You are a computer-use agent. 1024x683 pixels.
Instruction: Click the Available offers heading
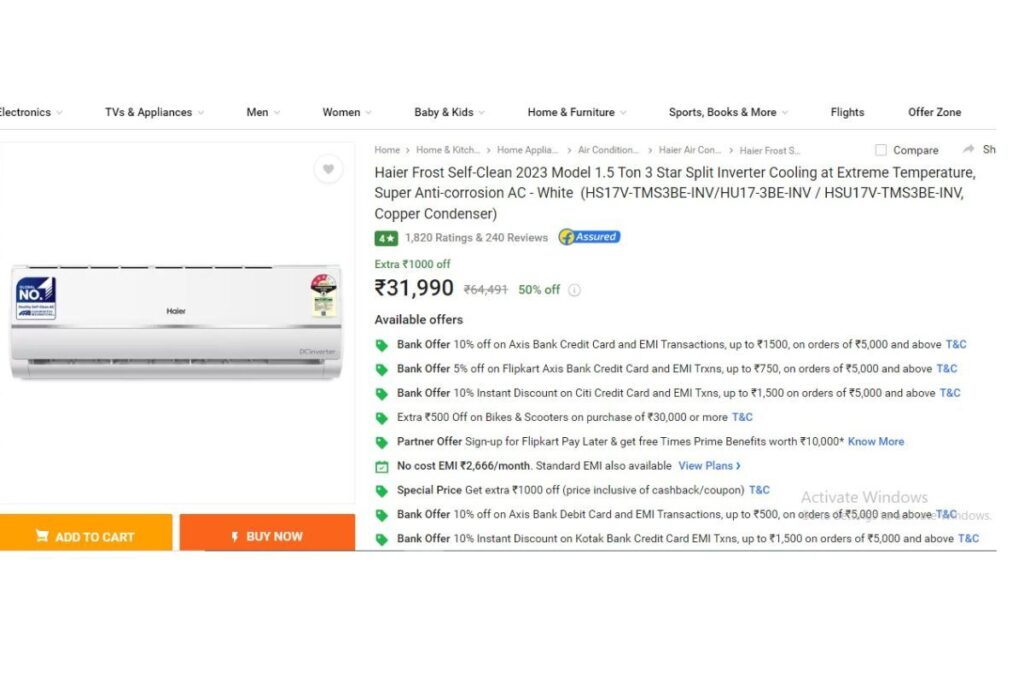(x=419, y=319)
